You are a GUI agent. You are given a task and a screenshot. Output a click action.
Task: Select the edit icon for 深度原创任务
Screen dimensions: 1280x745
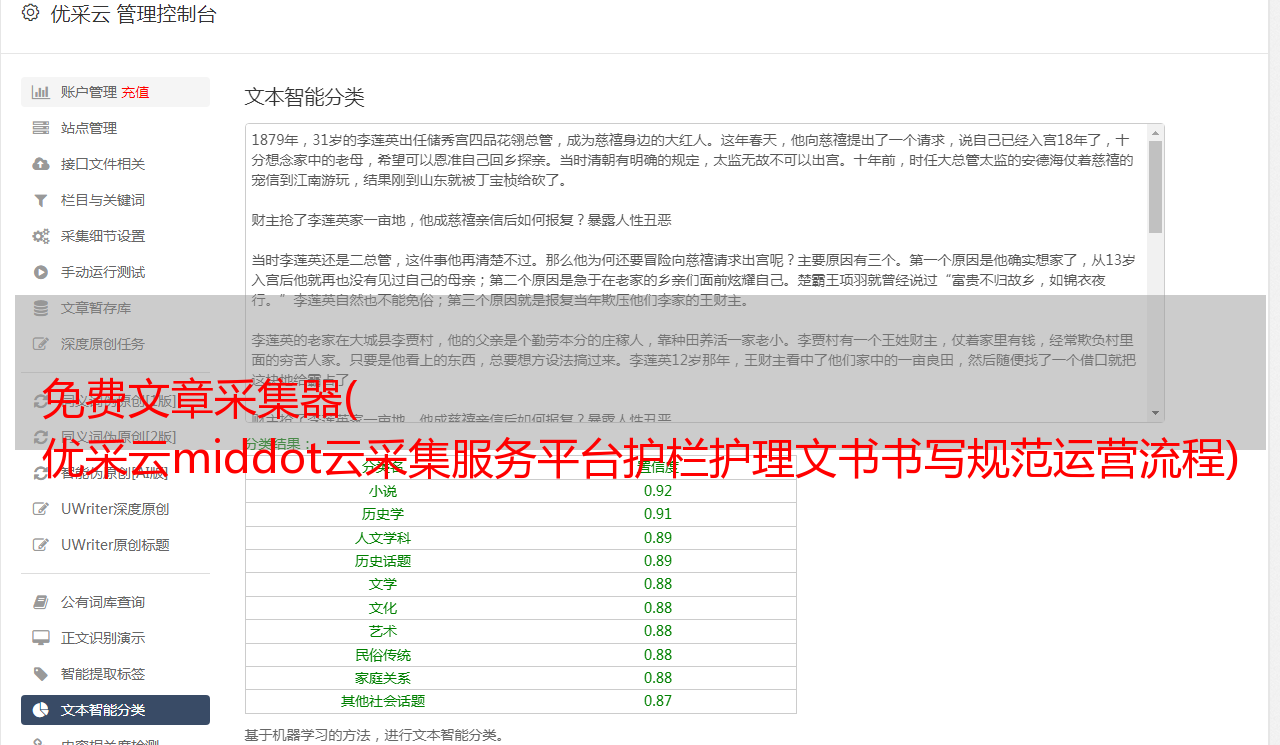tap(41, 344)
